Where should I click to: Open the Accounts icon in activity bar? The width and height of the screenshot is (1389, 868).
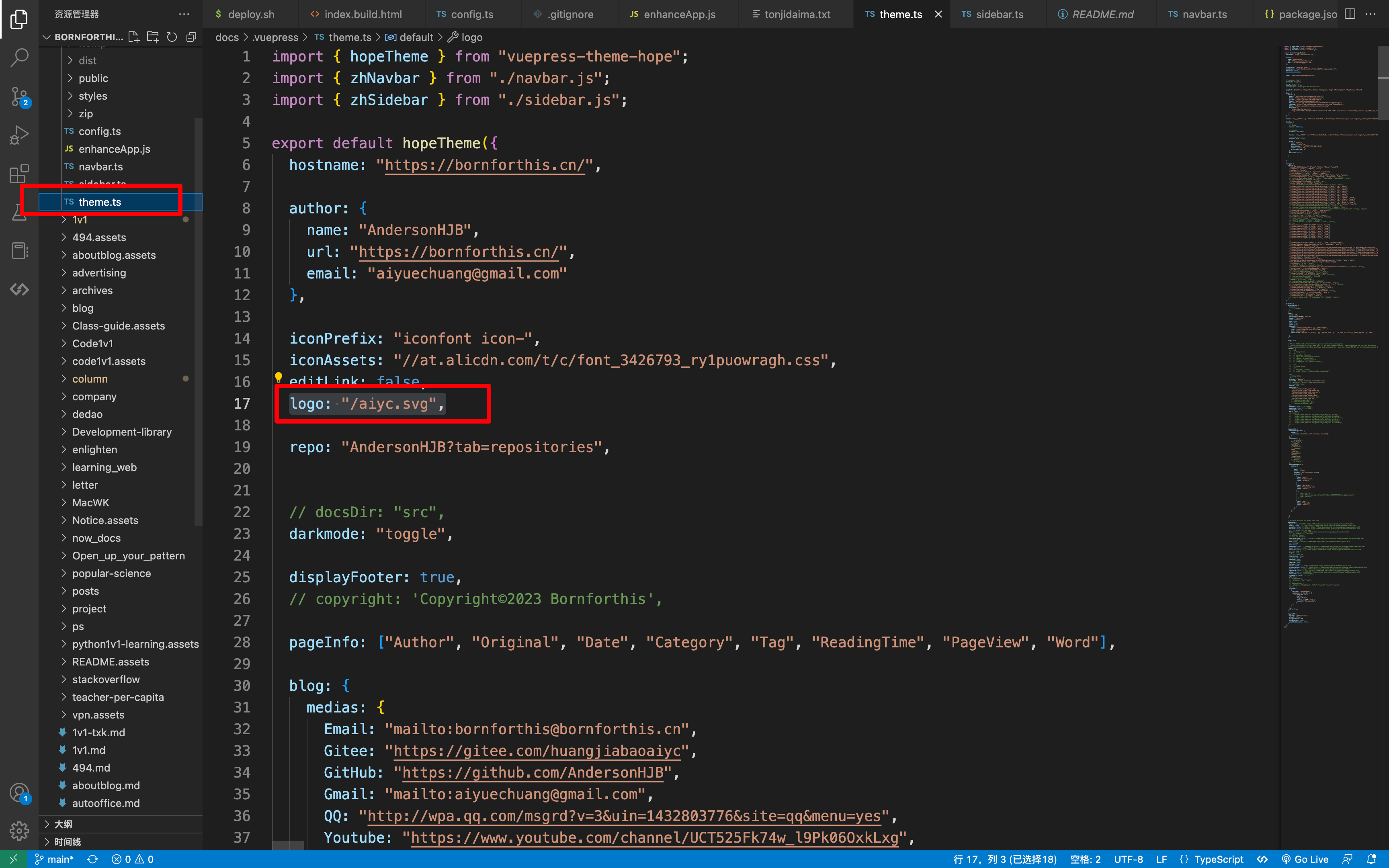19,793
